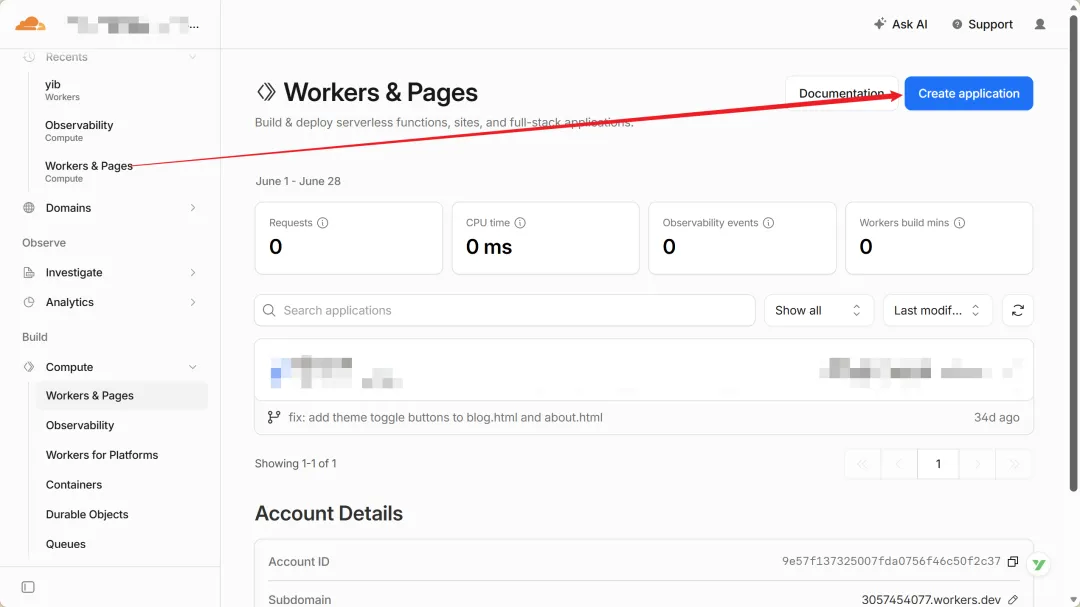Viewport: 1080px width, 607px height.
Task: Collapse the Compute section chevron
Action: 193,367
